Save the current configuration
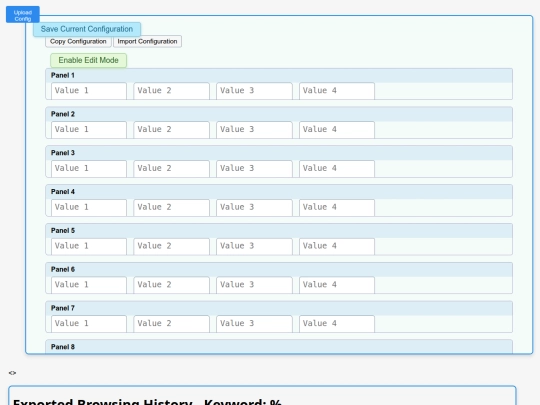The height and width of the screenshot is (405, 540). [87, 29]
